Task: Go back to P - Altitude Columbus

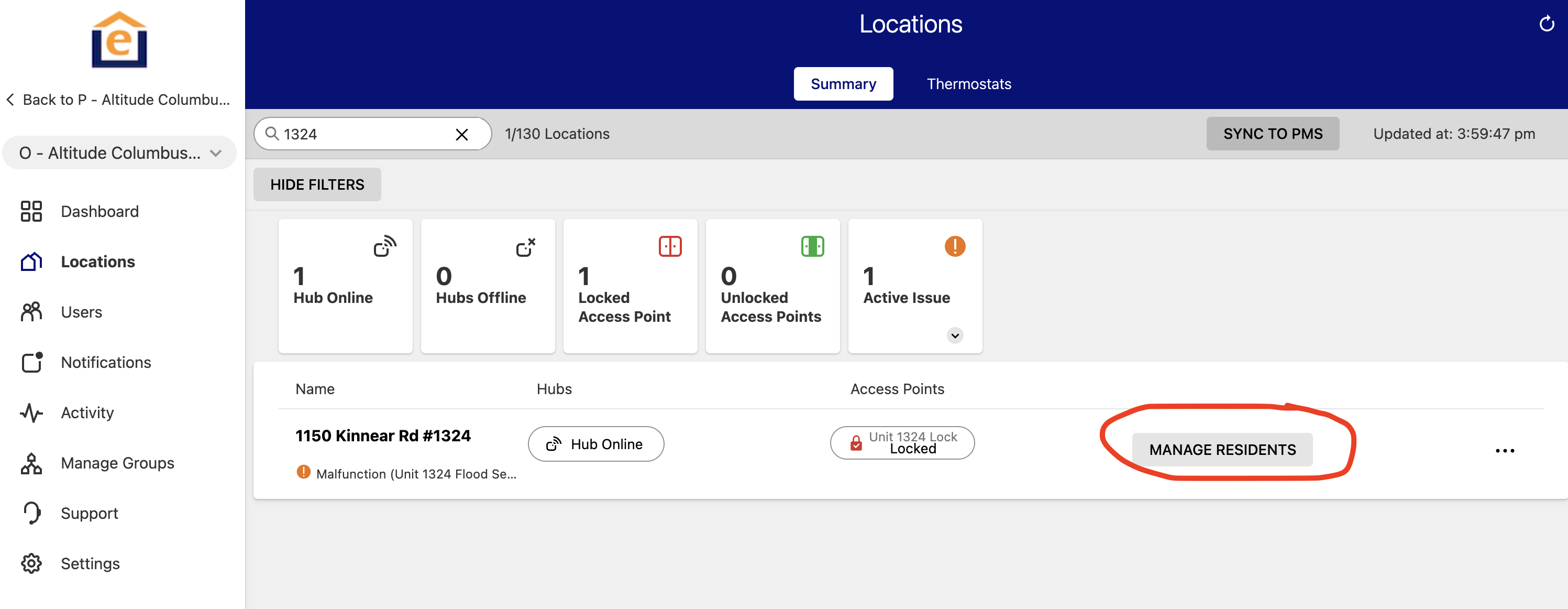Action: coord(118,99)
